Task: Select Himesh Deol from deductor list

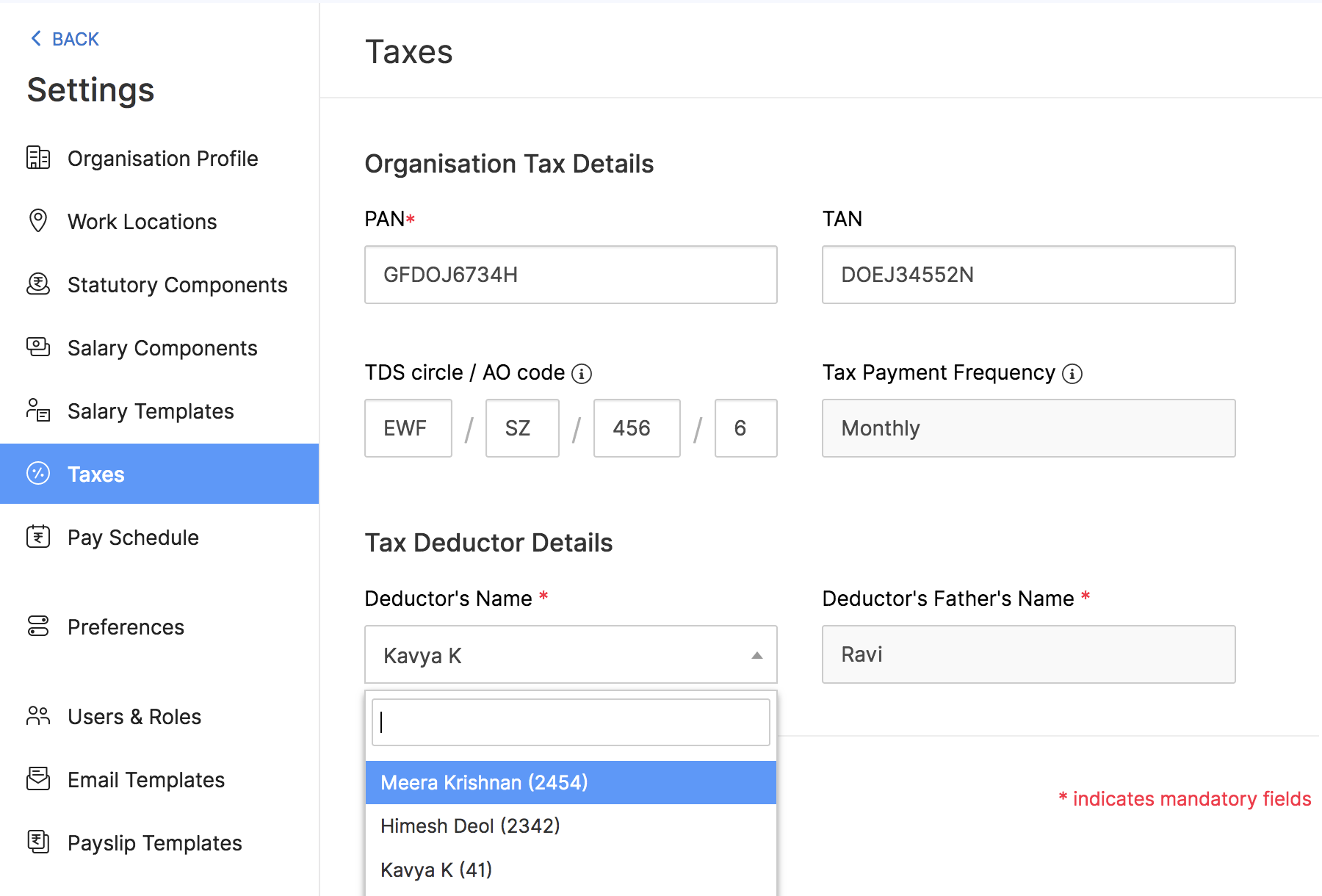Action: coord(470,825)
